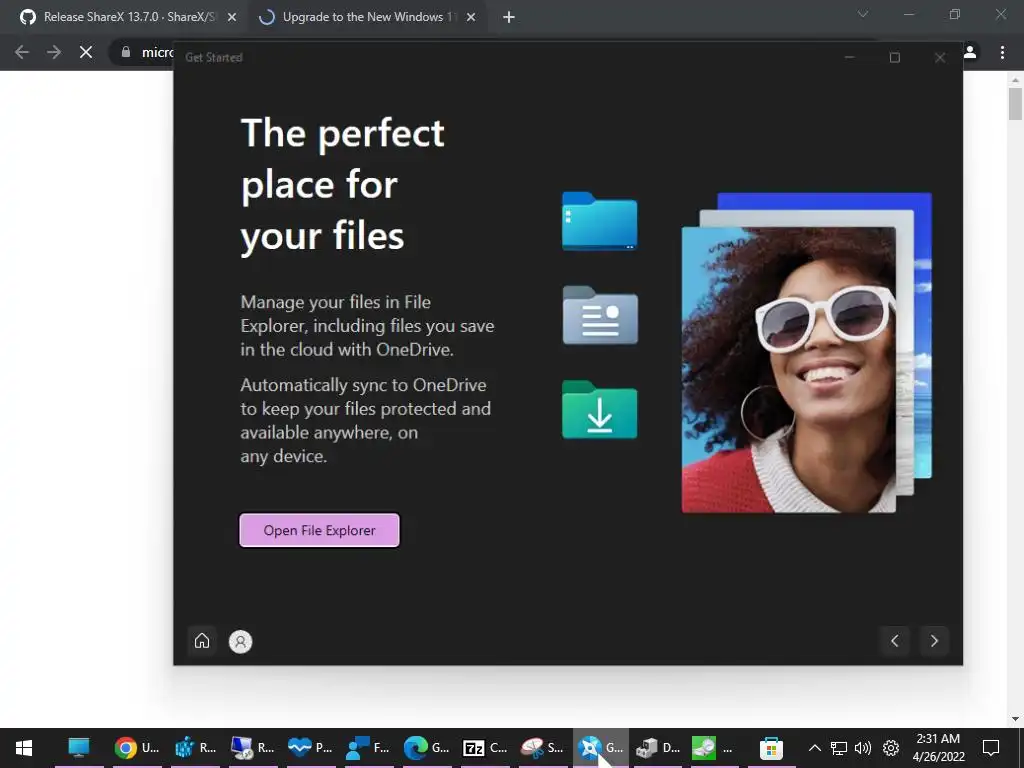Minimize the Get Started window
This screenshot has height=768, width=1024.
point(849,57)
